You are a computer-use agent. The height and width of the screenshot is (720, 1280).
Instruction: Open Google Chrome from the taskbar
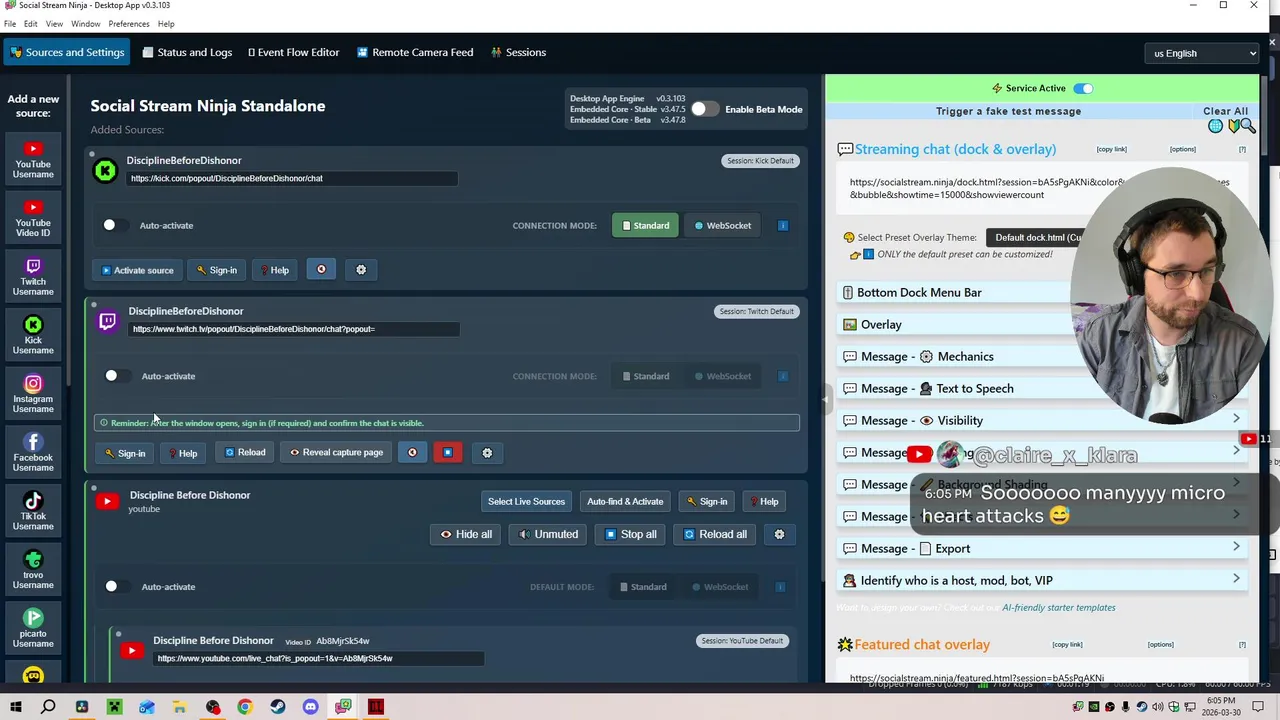(x=245, y=707)
